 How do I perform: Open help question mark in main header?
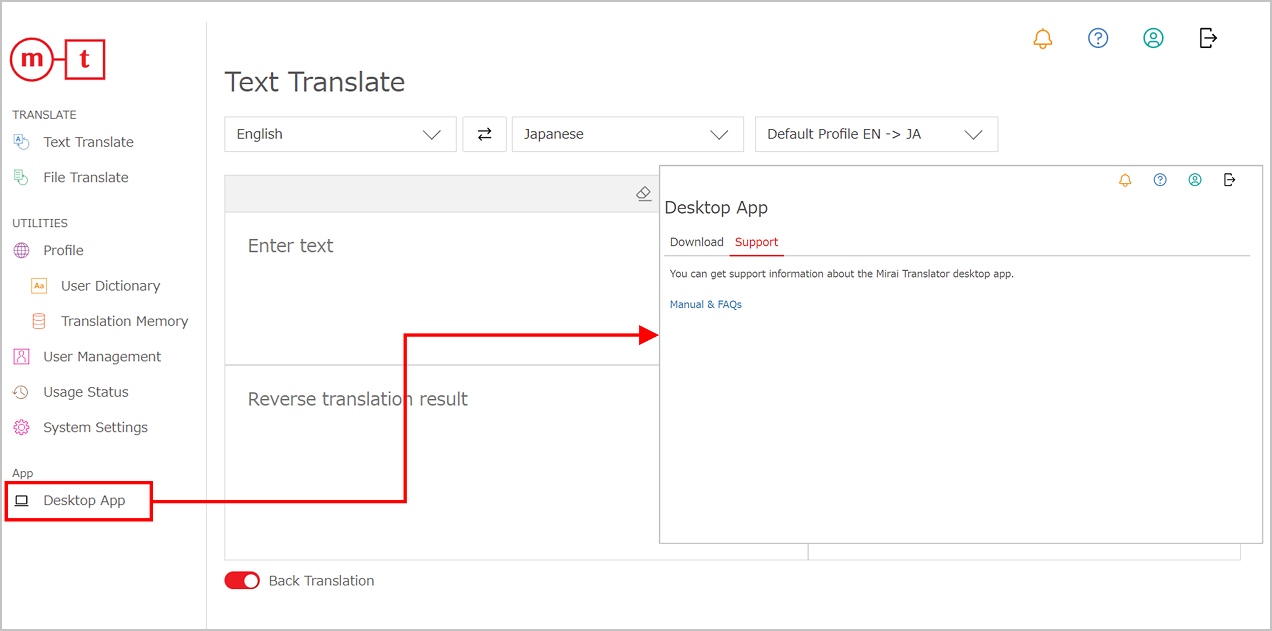(1098, 38)
